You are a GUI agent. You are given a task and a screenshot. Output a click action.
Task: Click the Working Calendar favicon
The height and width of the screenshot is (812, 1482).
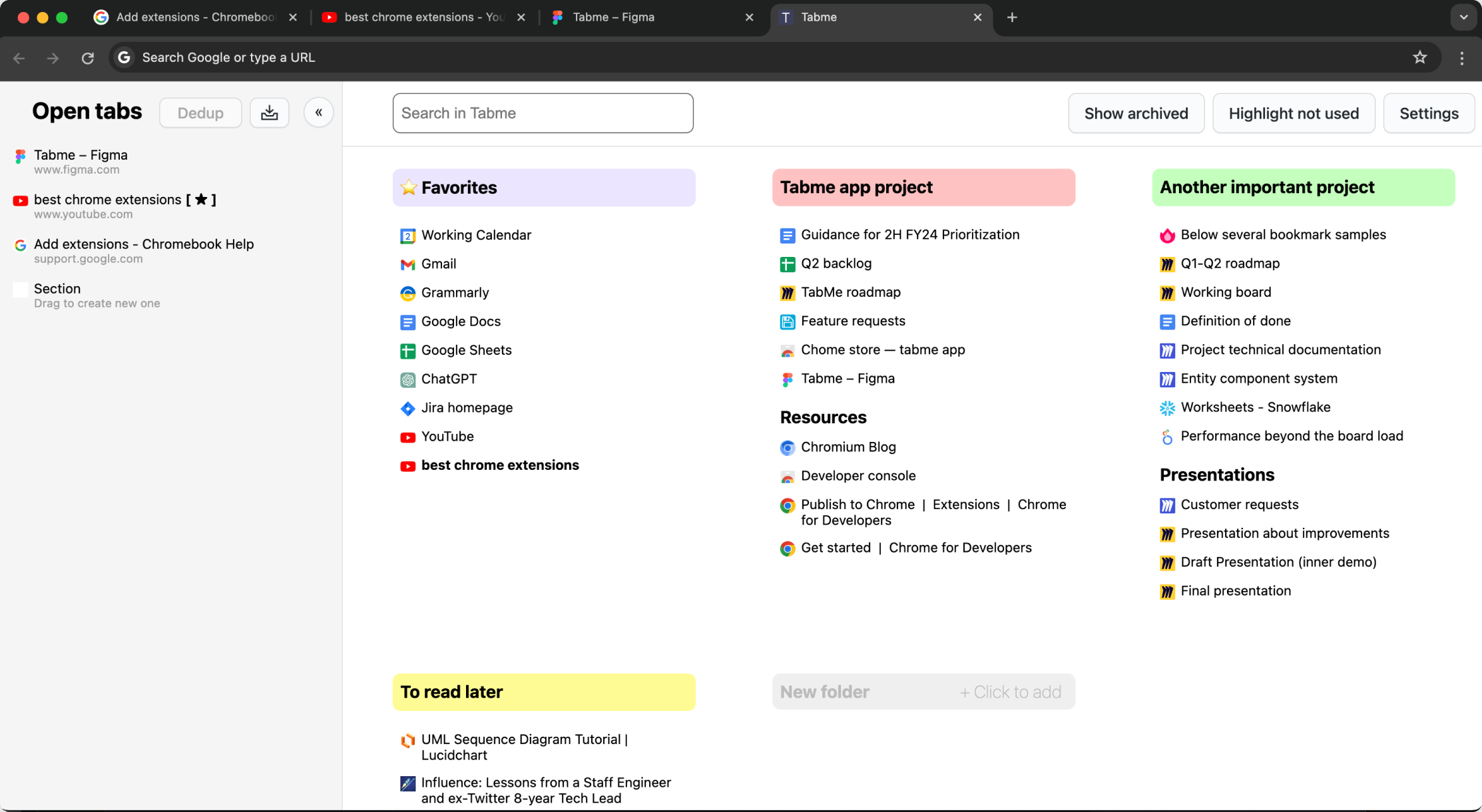tap(407, 236)
